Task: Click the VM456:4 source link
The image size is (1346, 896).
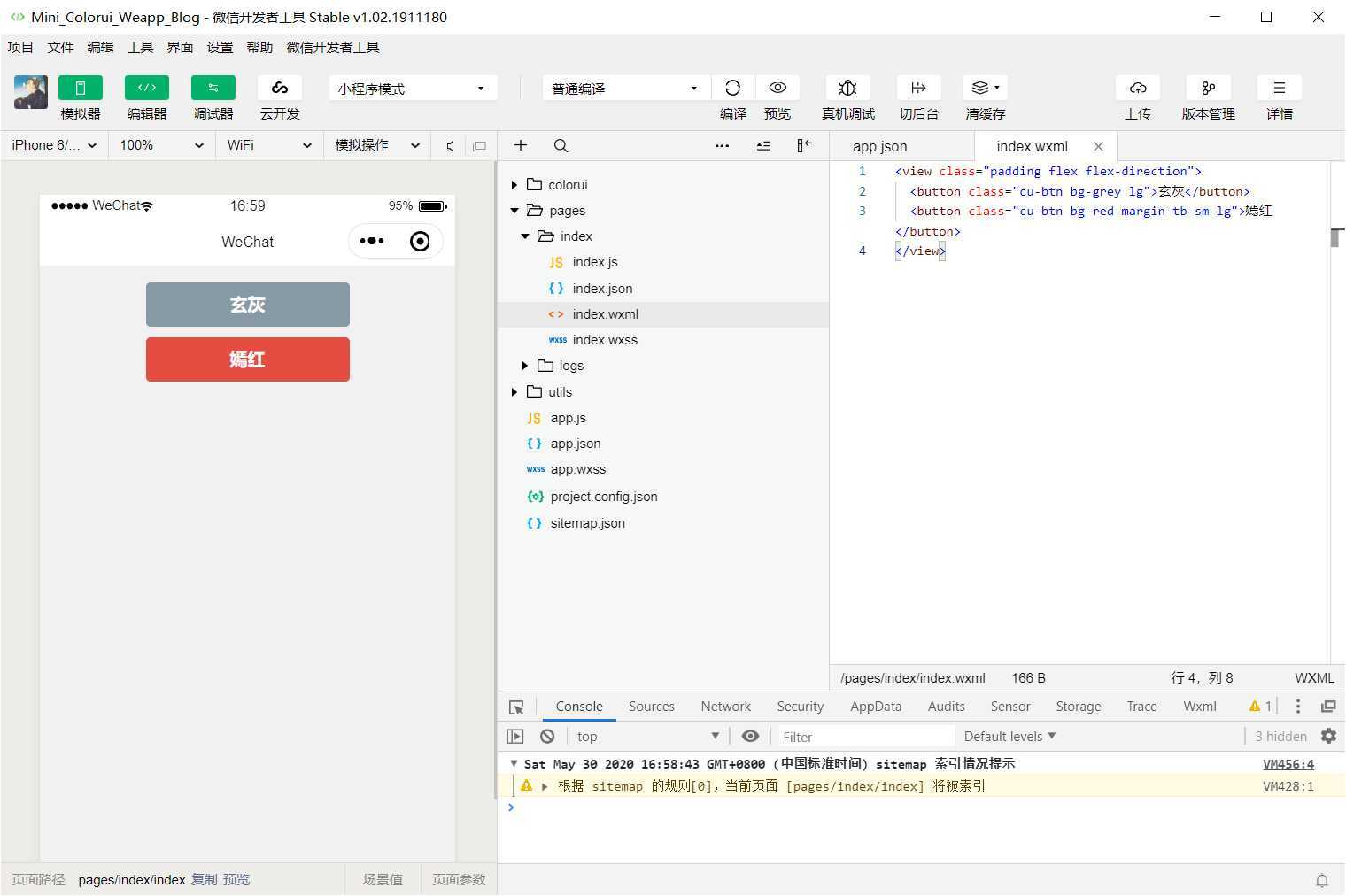Action: pos(1288,764)
